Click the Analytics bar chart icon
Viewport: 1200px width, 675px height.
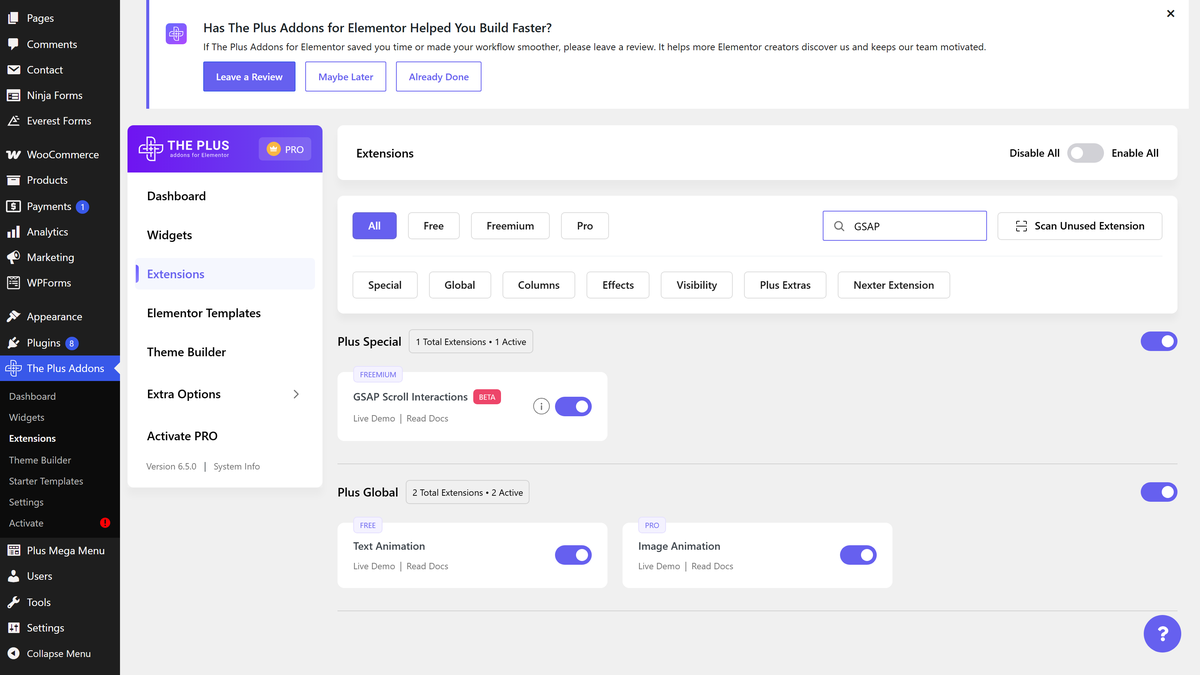13,232
